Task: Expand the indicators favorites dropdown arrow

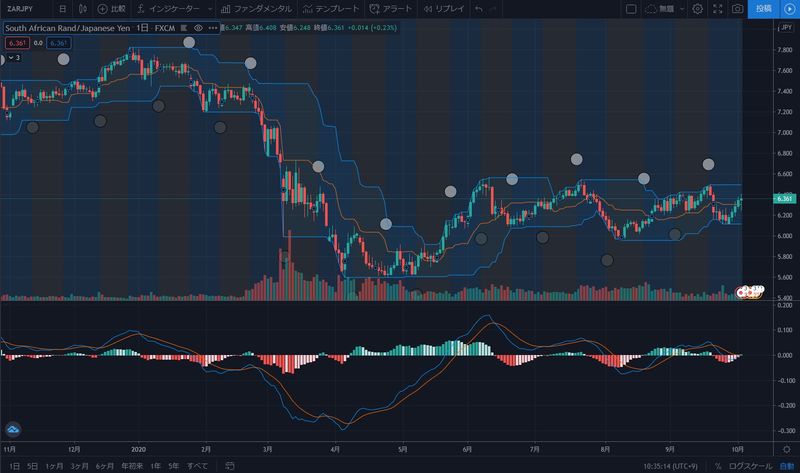Action: (x=209, y=9)
